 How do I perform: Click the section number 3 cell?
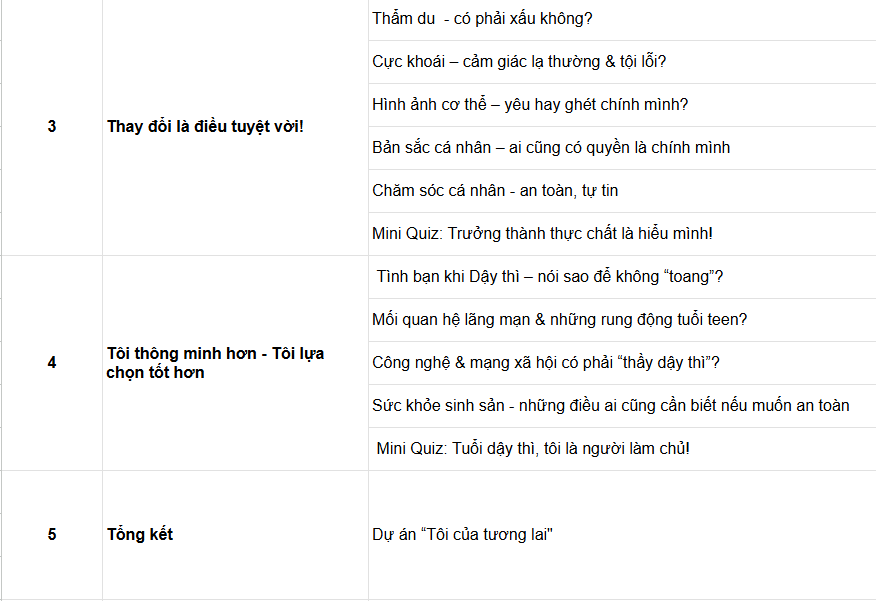point(52,127)
